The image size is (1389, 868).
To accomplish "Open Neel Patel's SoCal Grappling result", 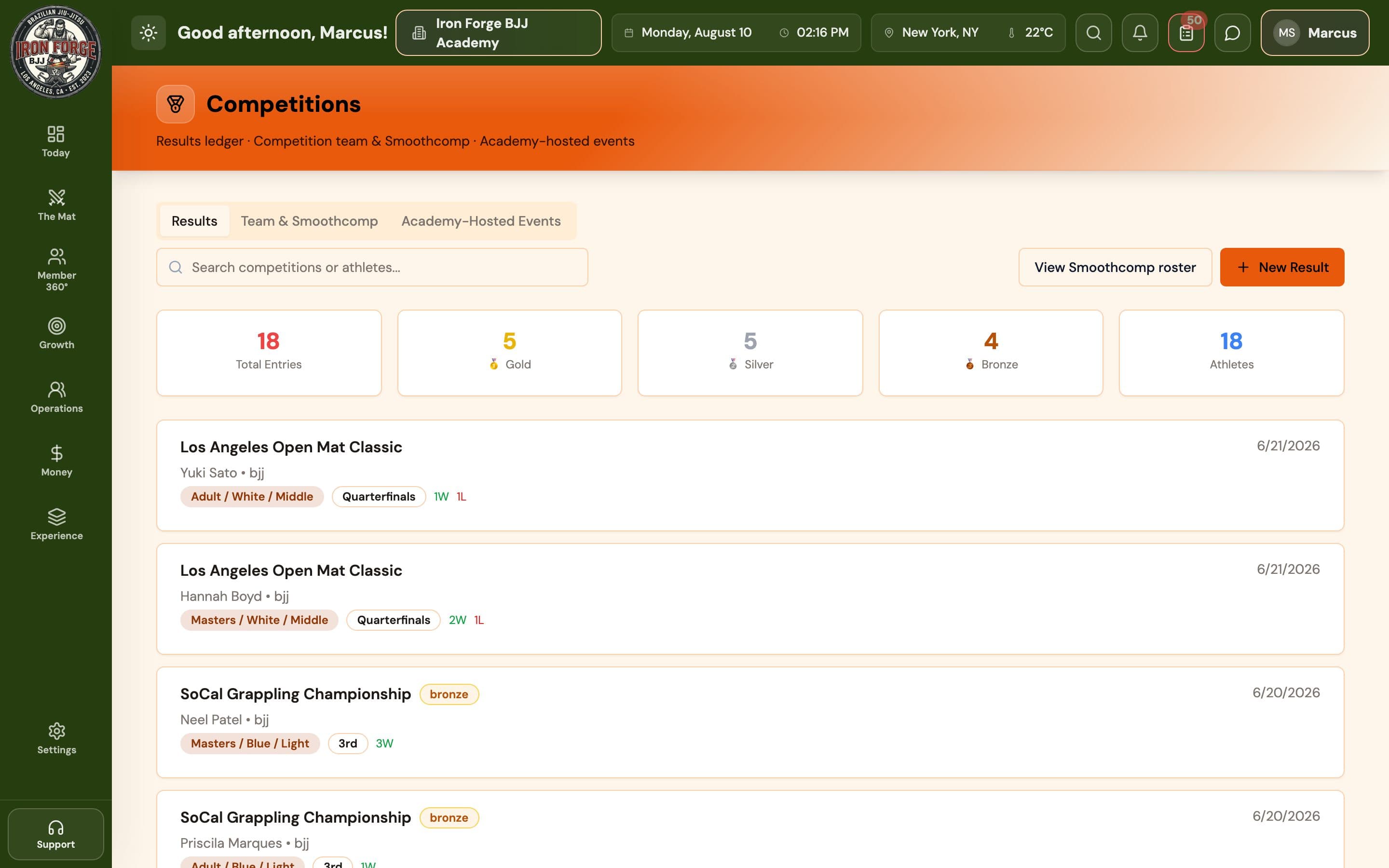I will (749, 722).
